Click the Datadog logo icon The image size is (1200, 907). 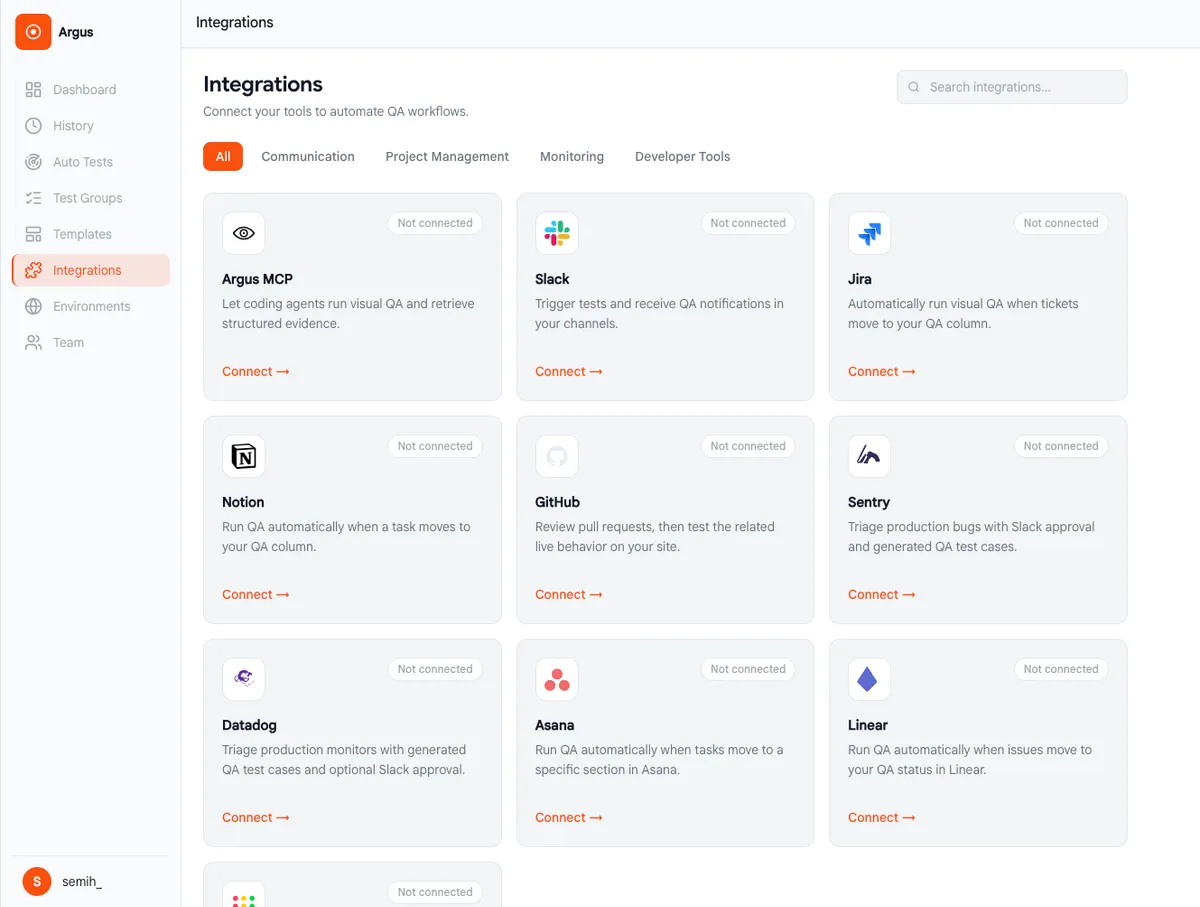pyautogui.click(x=244, y=679)
